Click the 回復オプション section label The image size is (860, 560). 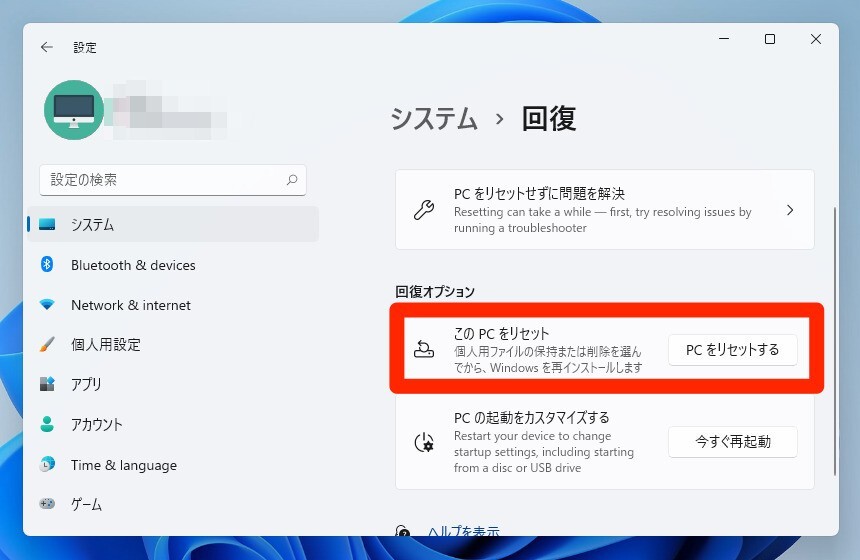[435, 291]
